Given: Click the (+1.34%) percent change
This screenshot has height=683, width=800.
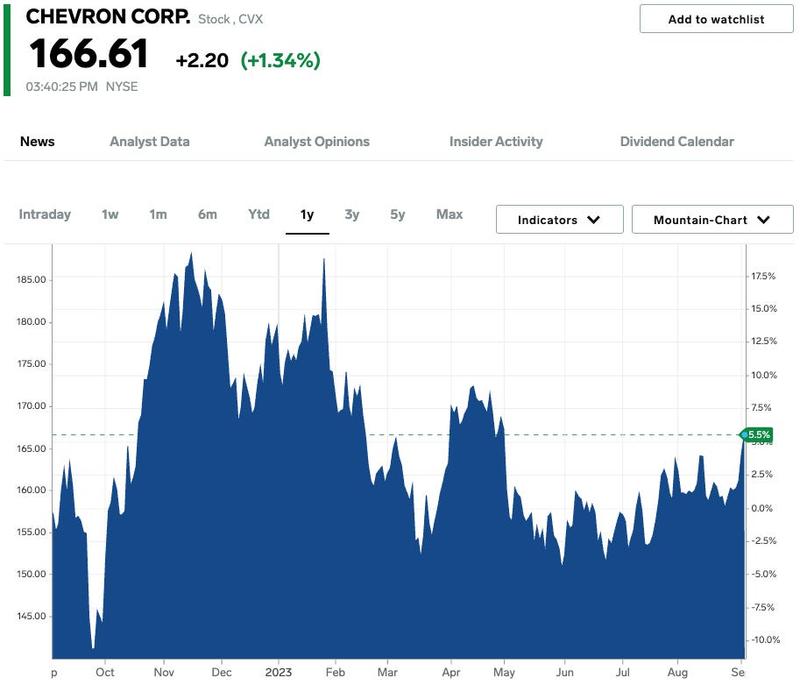Looking at the screenshot, I should click(281, 60).
